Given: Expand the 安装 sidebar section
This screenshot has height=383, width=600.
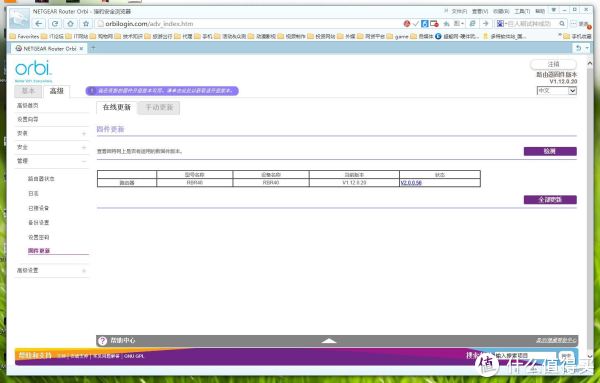Looking at the screenshot, I should pos(52,133).
